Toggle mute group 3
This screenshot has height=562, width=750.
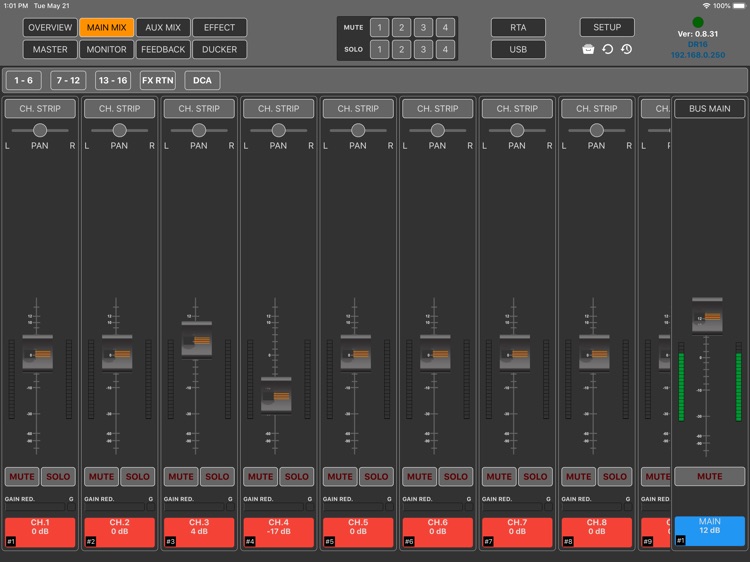click(x=423, y=27)
